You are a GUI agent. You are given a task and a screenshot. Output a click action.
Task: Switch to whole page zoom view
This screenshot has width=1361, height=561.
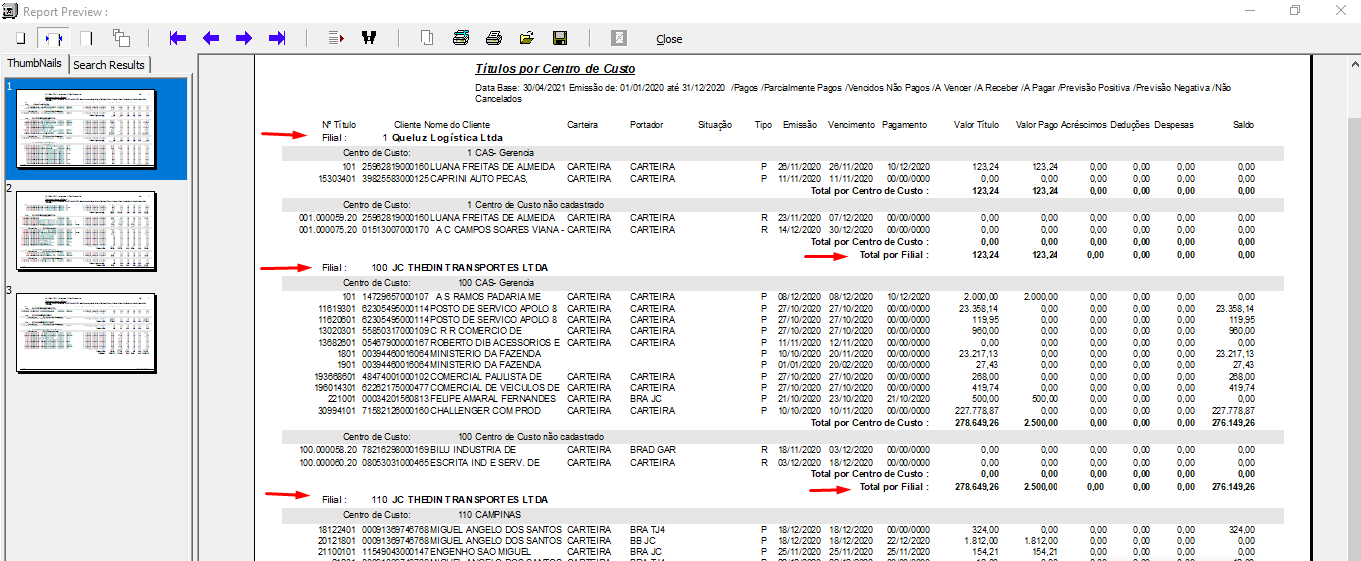tap(20, 38)
